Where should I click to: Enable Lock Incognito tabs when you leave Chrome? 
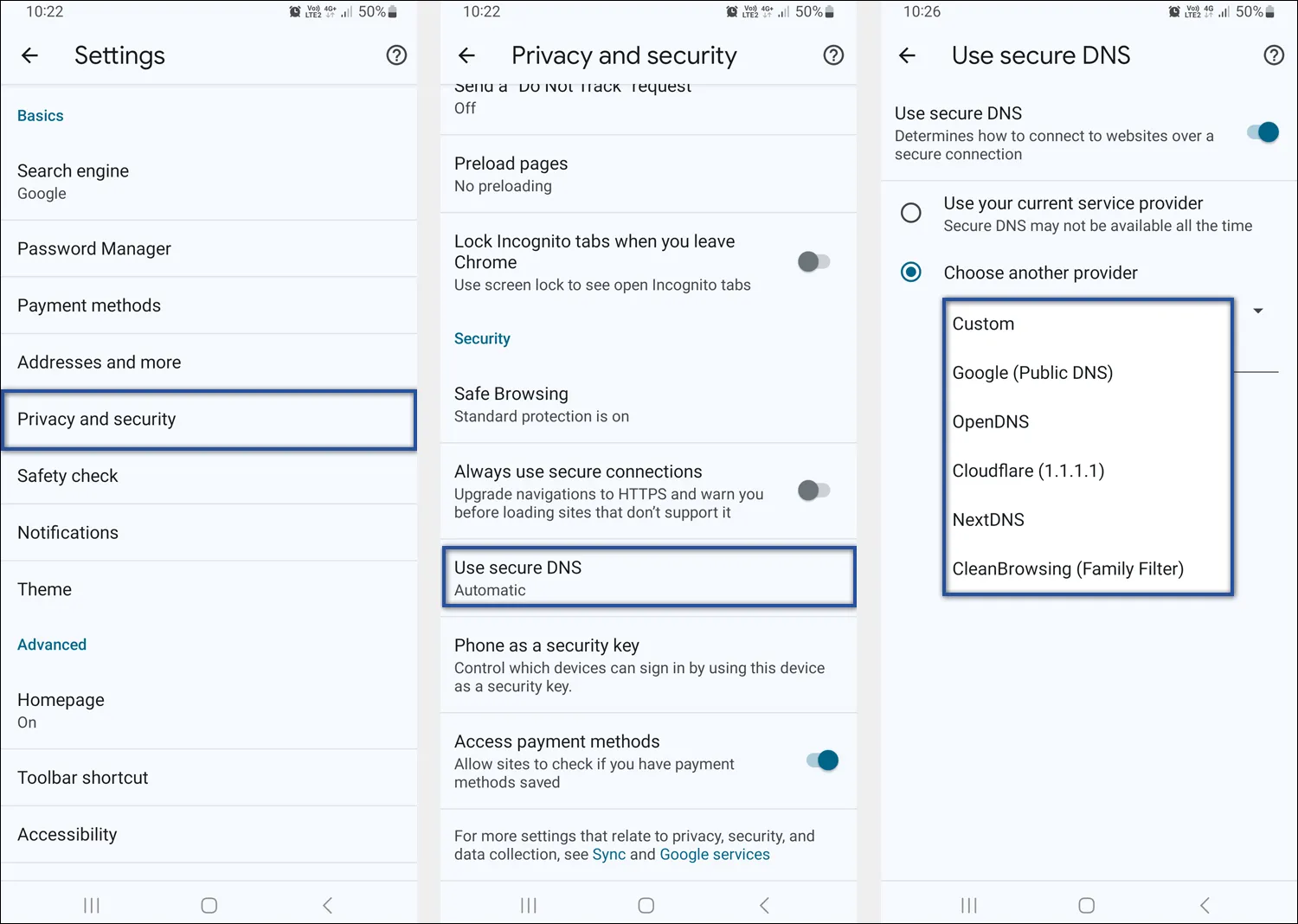813,261
